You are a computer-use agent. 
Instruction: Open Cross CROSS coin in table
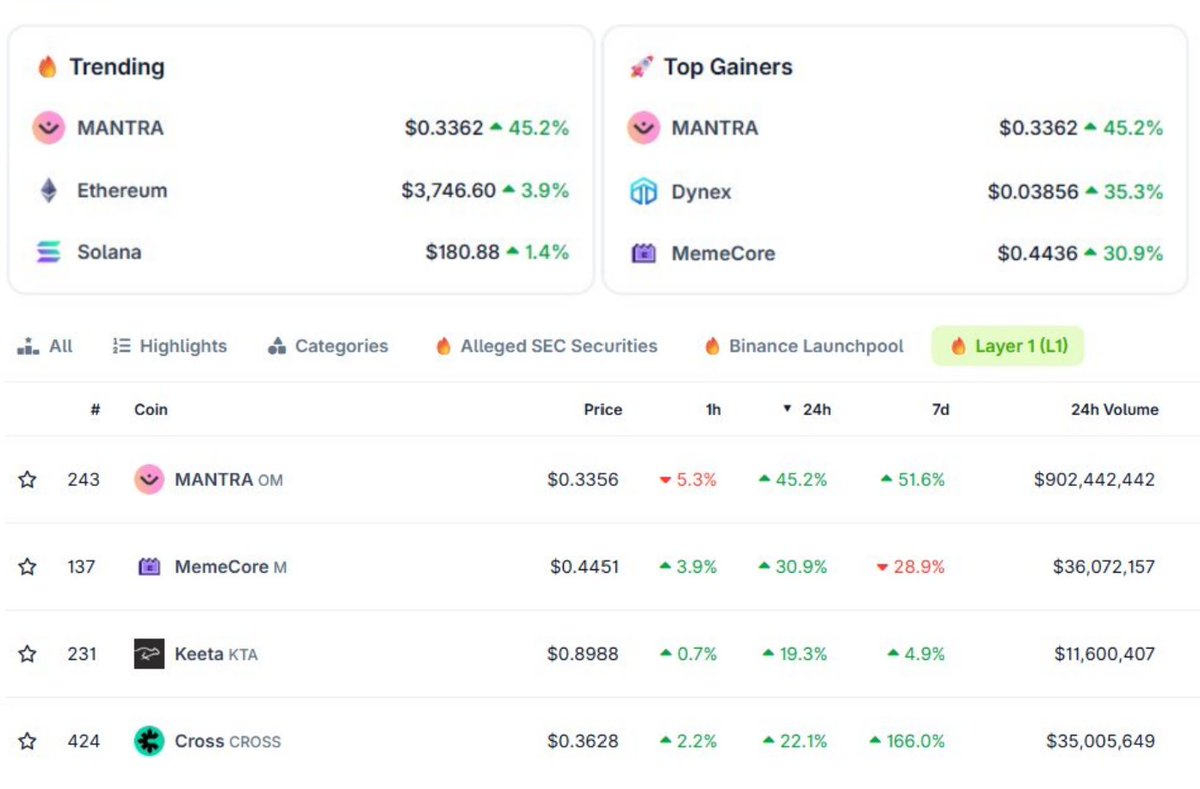click(x=228, y=741)
